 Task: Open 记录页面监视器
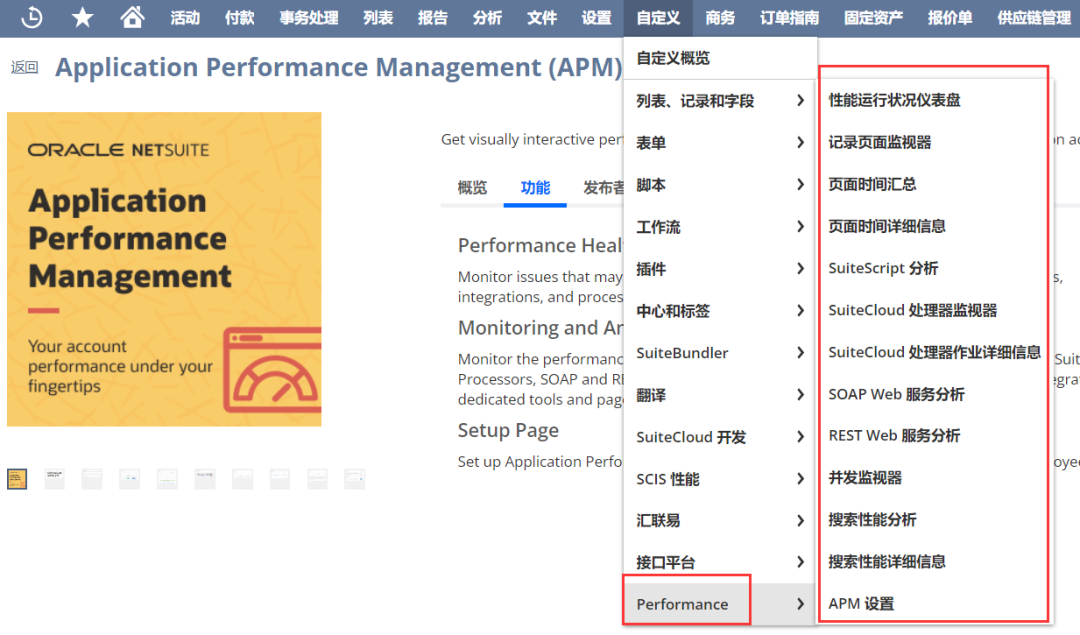point(880,143)
